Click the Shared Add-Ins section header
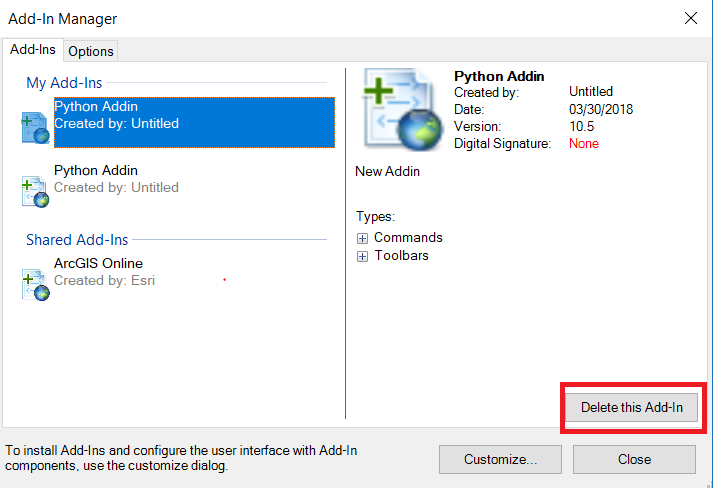Image resolution: width=717 pixels, height=489 pixels. coord(77,240)
